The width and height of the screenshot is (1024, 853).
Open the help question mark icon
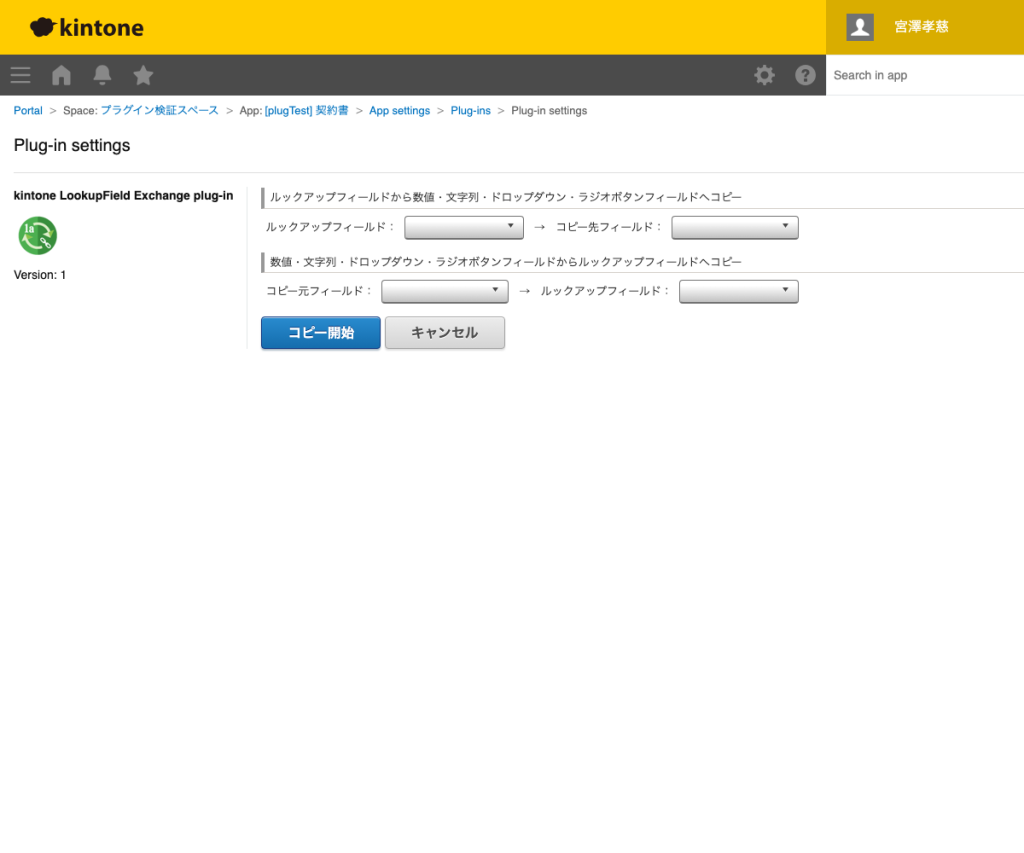pyautogui.click(x=805, y=75)
